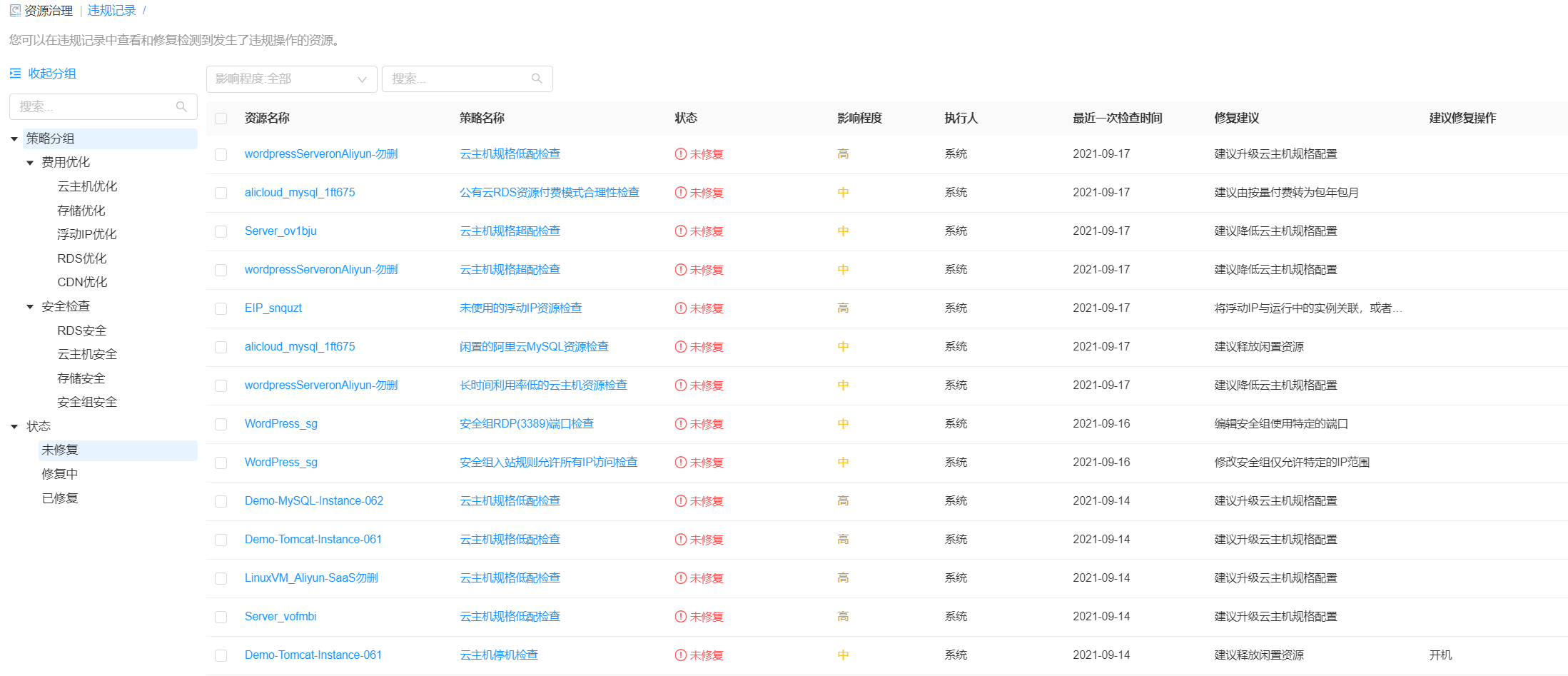
Task: Select RDS优化 in the tree
Action: 82,258
